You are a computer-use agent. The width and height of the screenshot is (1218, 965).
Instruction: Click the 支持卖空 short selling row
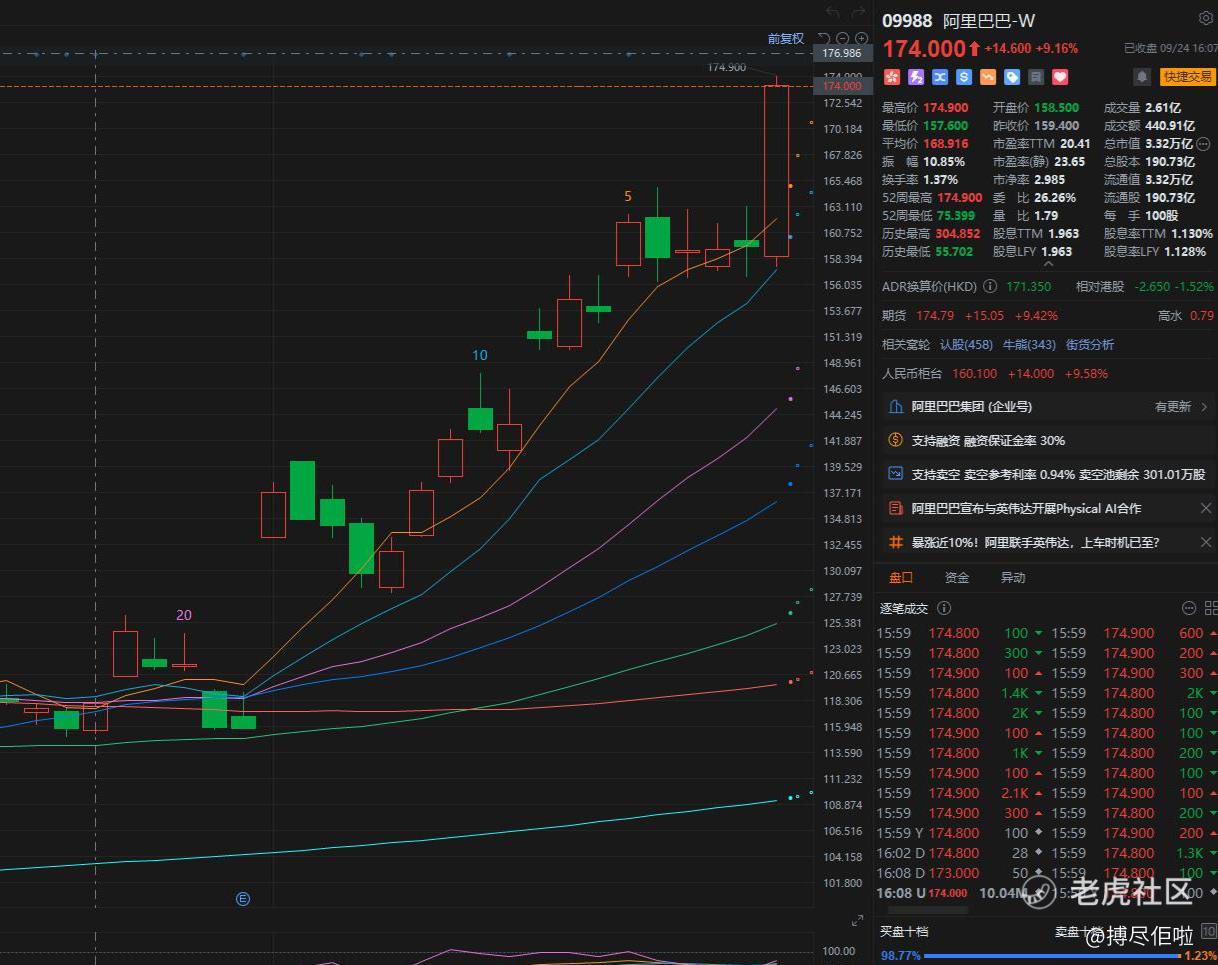pos(1046,474)
